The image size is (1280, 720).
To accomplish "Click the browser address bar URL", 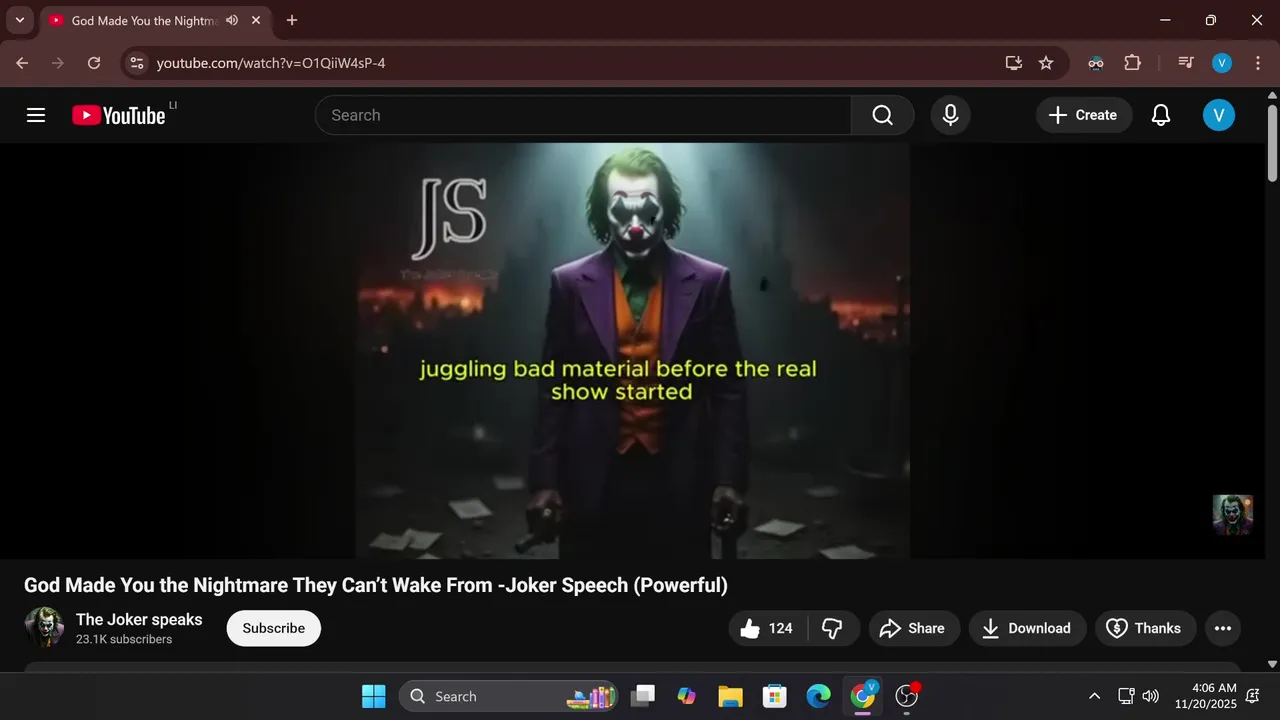I will [x=271, y=63].
